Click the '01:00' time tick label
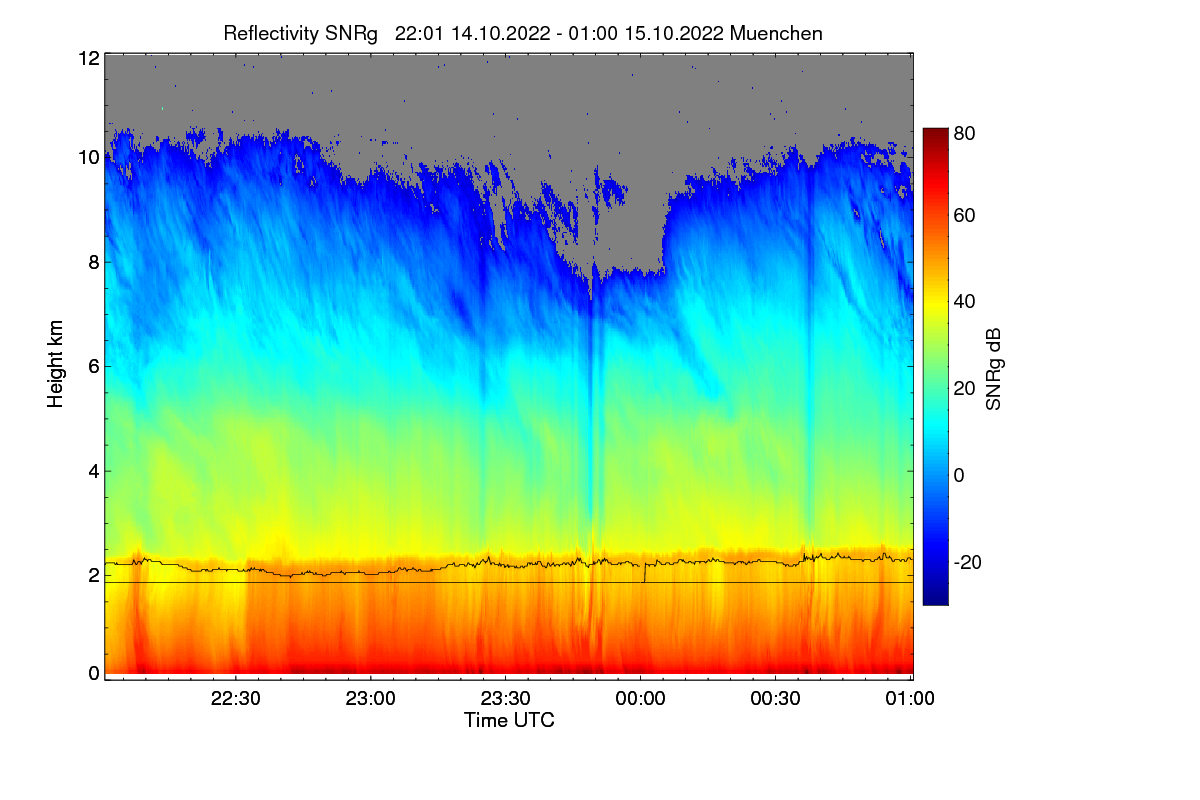Viewport: 1200px width, 800px height. (910, 700)
